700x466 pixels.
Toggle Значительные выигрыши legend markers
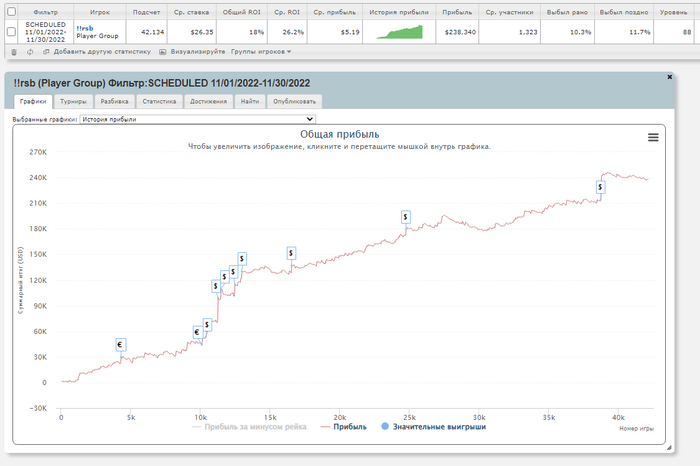(x=433, y=427)
